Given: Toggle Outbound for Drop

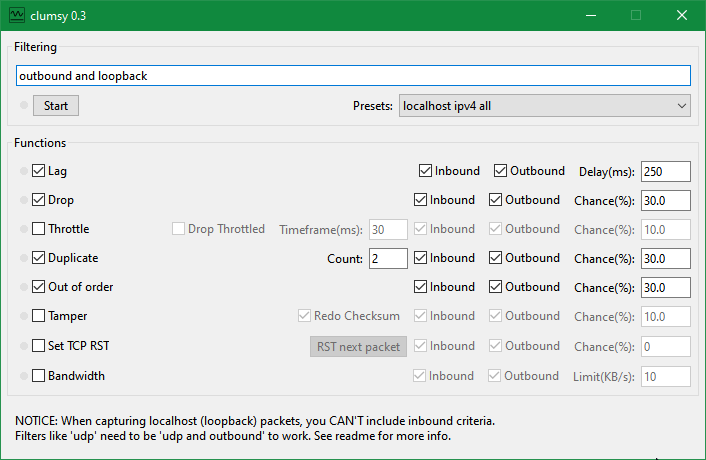Looking at the screenshot, I should tap(495, 200).
